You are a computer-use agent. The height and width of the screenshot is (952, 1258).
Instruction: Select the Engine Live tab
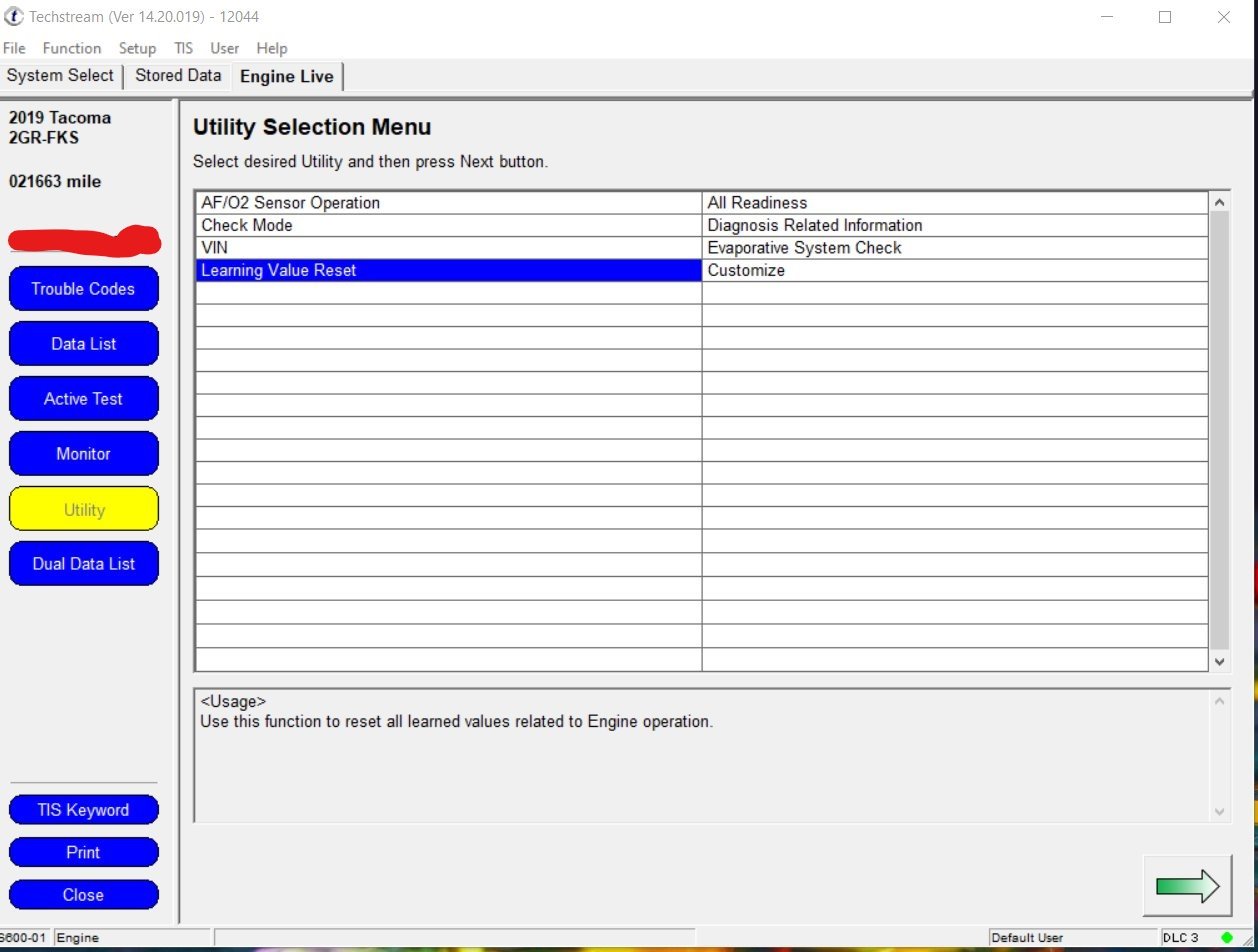pyautogui.click(x=287, y=77)
